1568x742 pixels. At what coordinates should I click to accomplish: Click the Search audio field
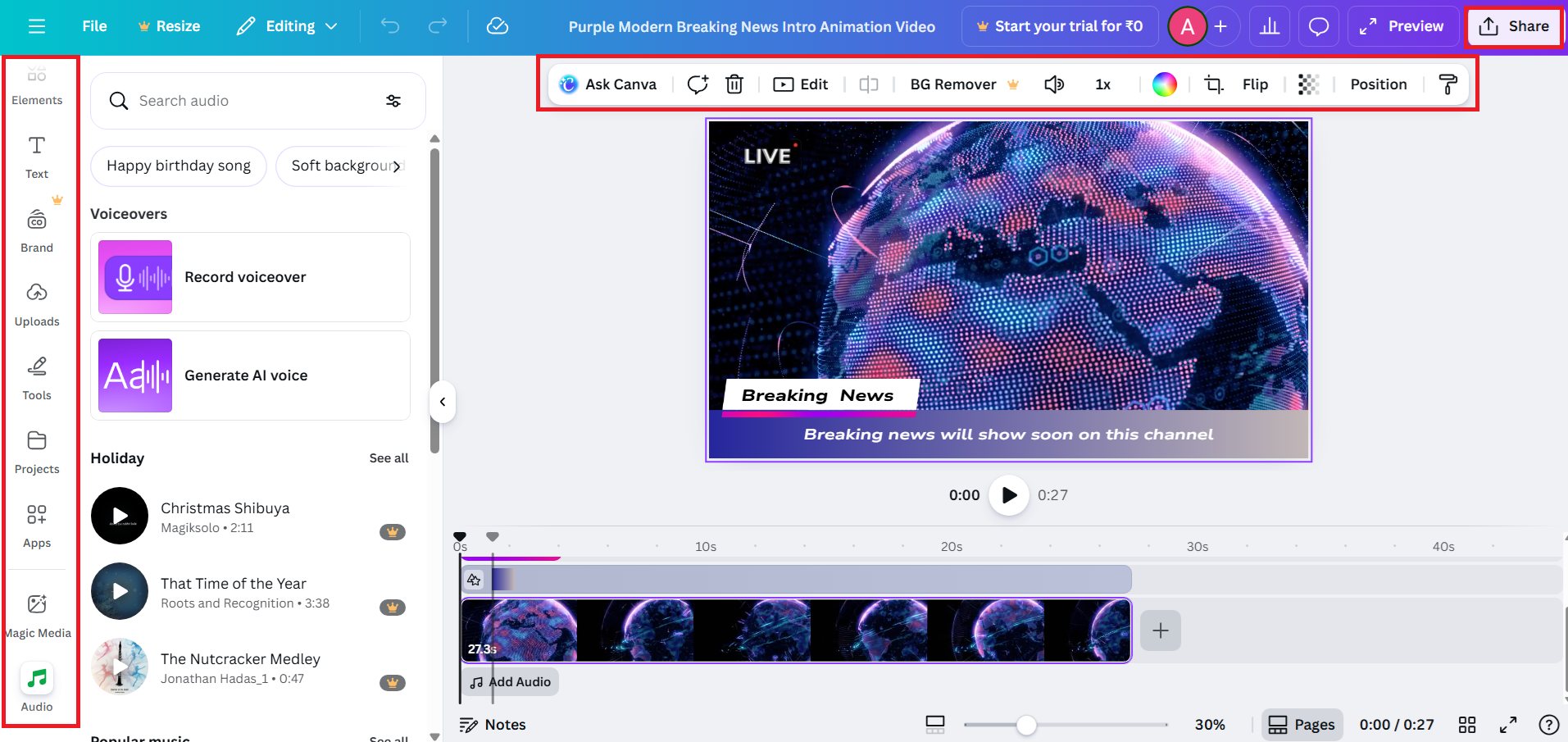pyautogui.click(x=257, y=101)
